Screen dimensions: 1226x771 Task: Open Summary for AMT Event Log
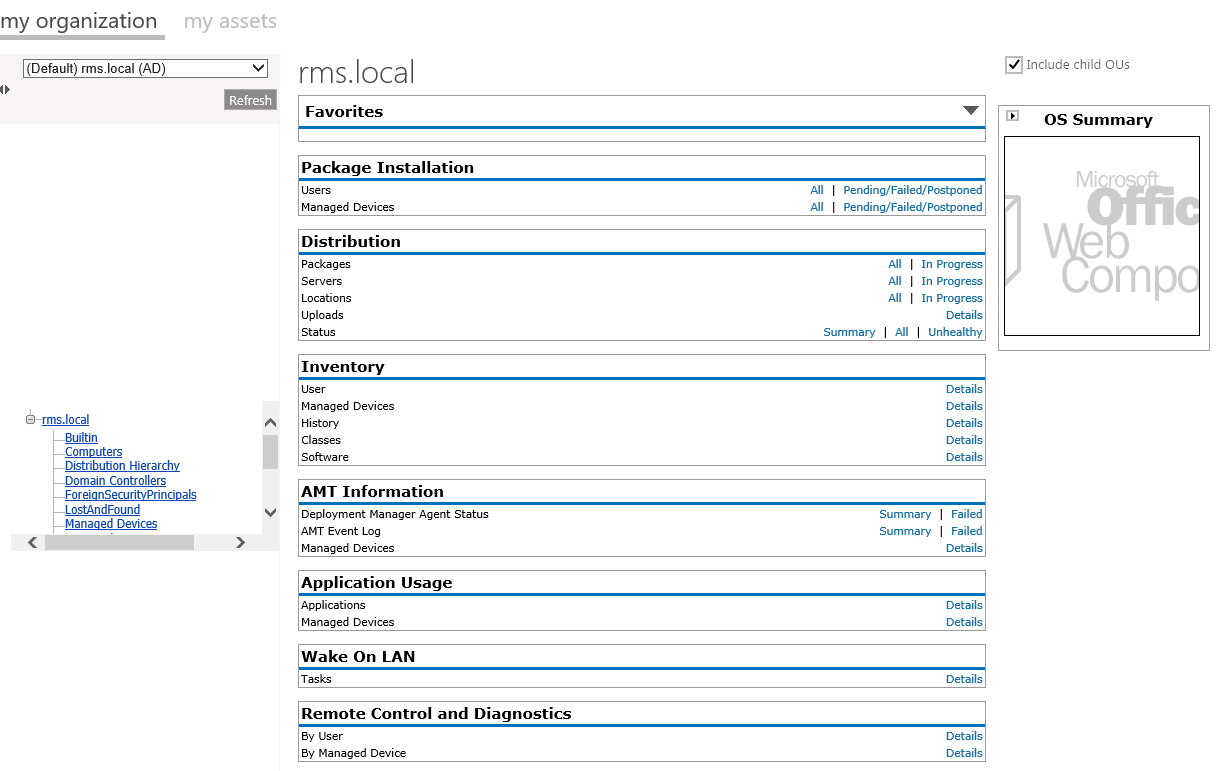(x=905, y=531)
